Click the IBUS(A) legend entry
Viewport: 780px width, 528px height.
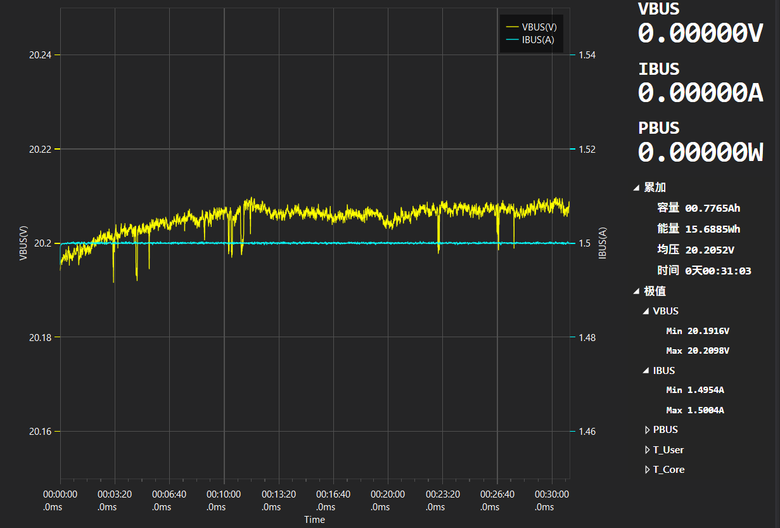[x=530, y=40]
